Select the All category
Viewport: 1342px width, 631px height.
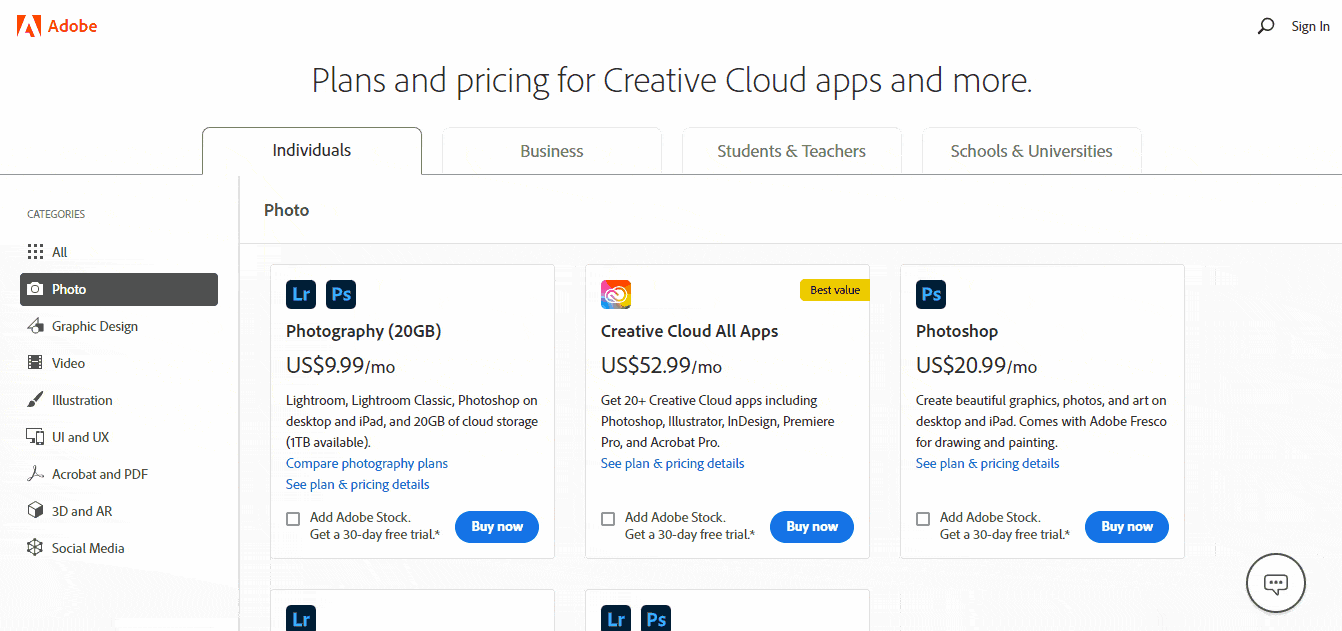pos(119,252)
